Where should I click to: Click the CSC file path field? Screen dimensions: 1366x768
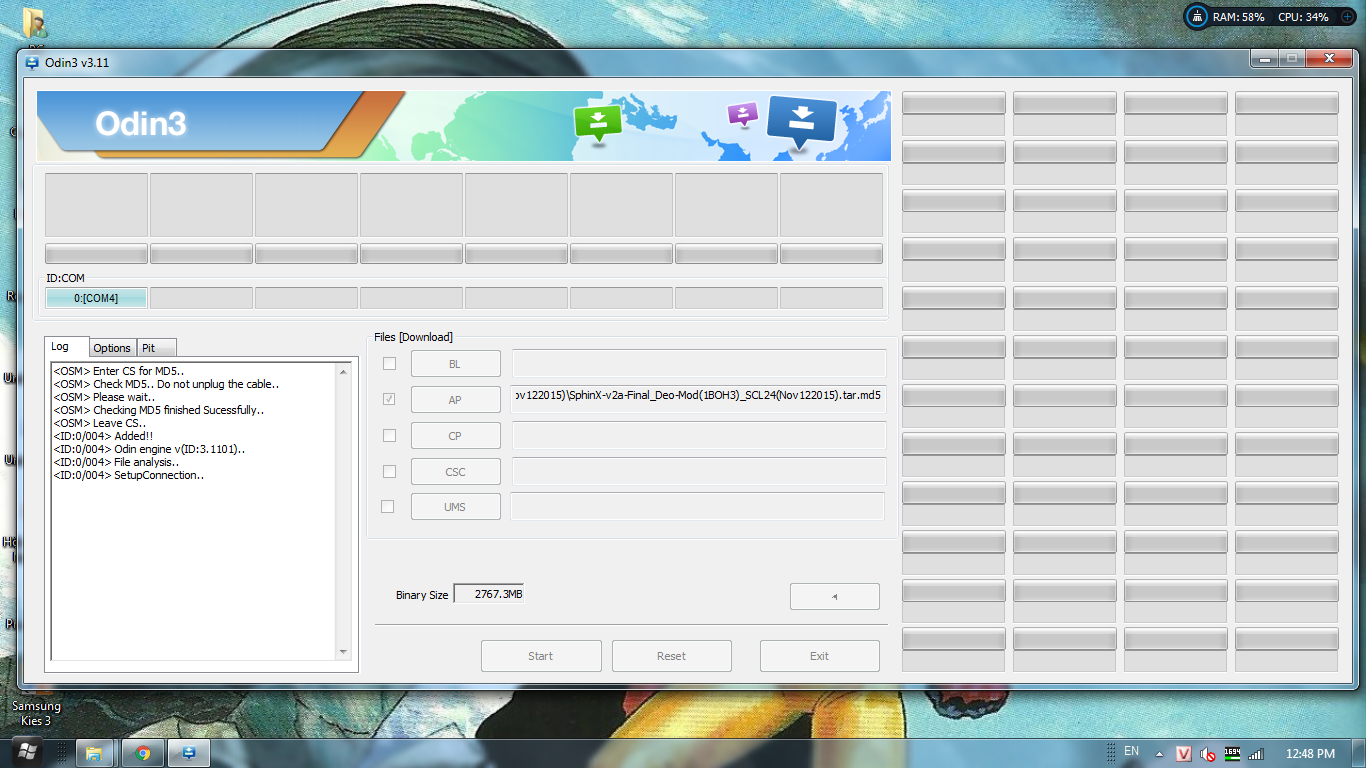click(699, 471)
